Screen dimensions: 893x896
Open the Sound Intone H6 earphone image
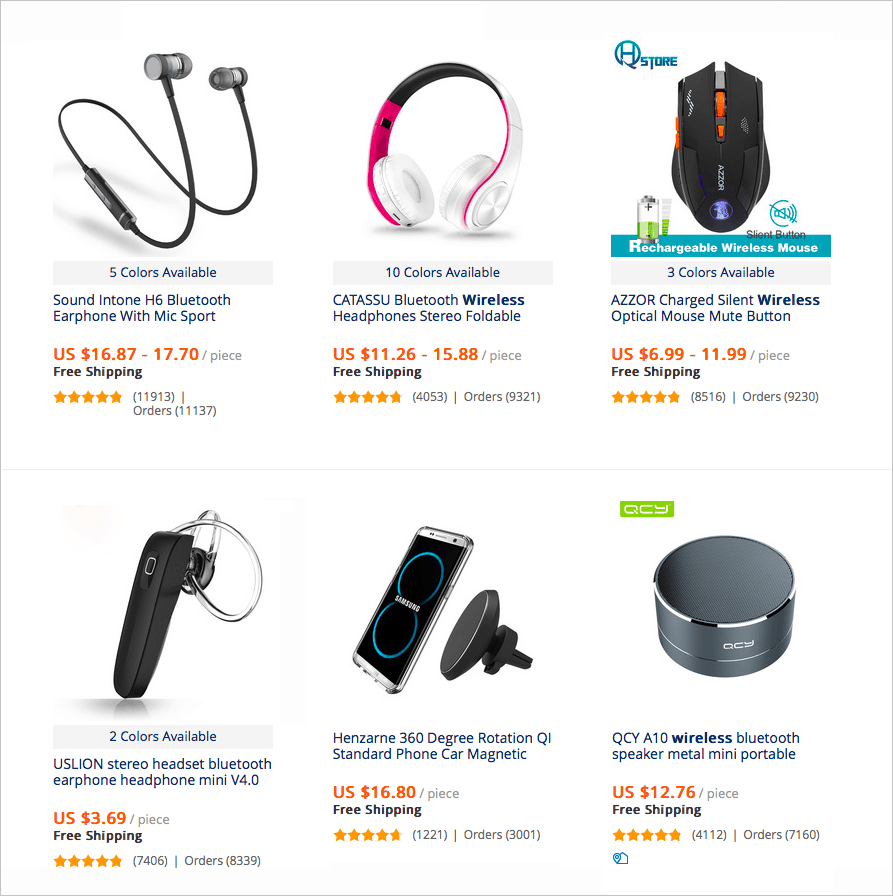tap(163, 150)
